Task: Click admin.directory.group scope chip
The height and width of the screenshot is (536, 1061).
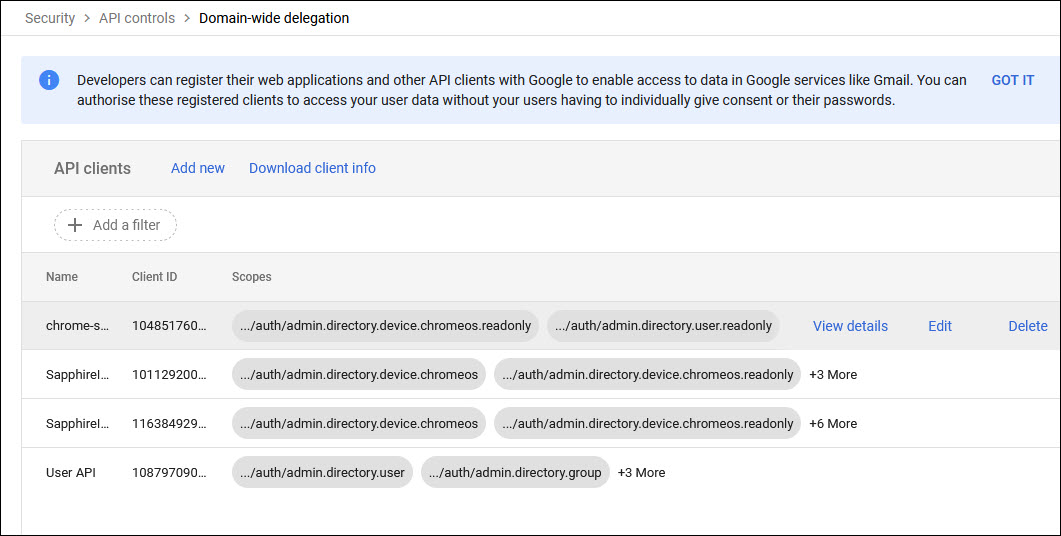Action: (515, 473)
